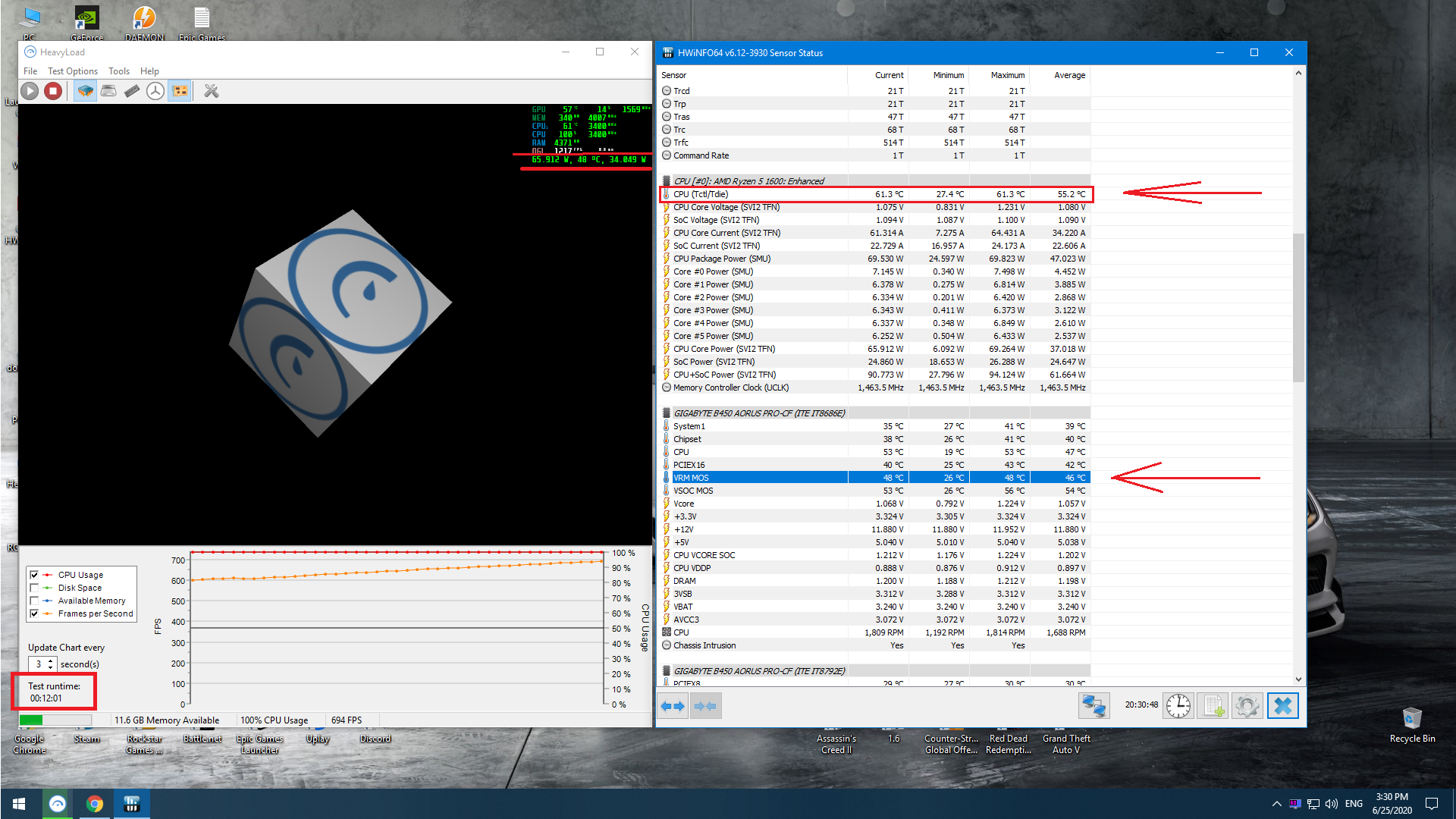Show hidden system tray icons
The image size is (1456, 819).
coord(1276,804)
